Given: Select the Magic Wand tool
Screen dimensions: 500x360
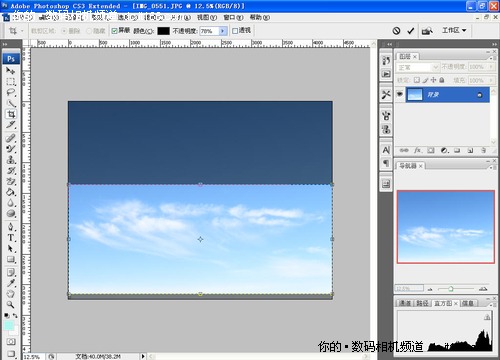Looking at the screenshot, I should [x=11, y=103].
